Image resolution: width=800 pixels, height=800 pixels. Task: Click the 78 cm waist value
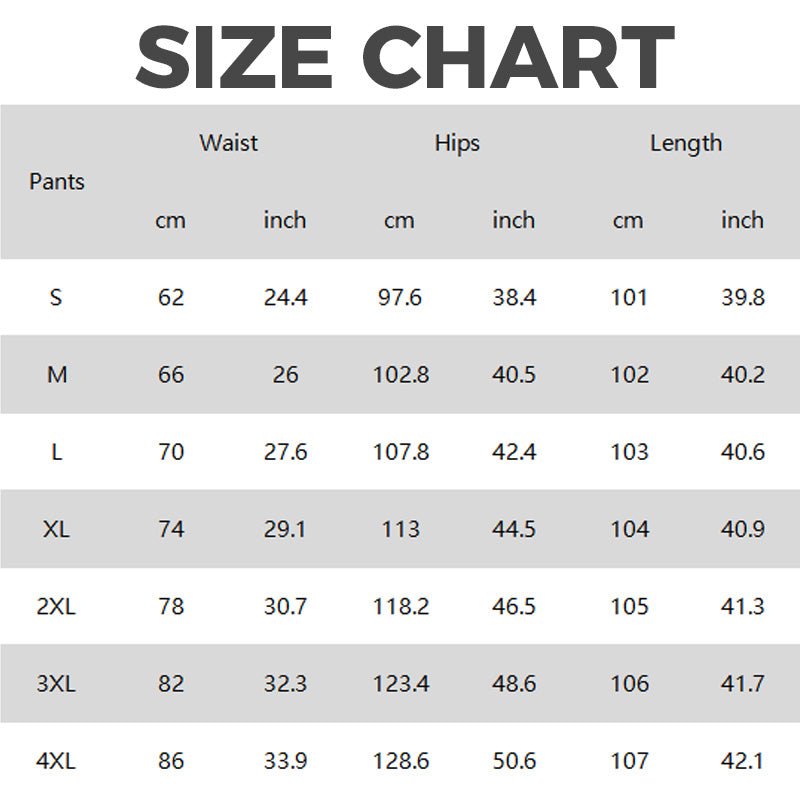pos(171,607)
